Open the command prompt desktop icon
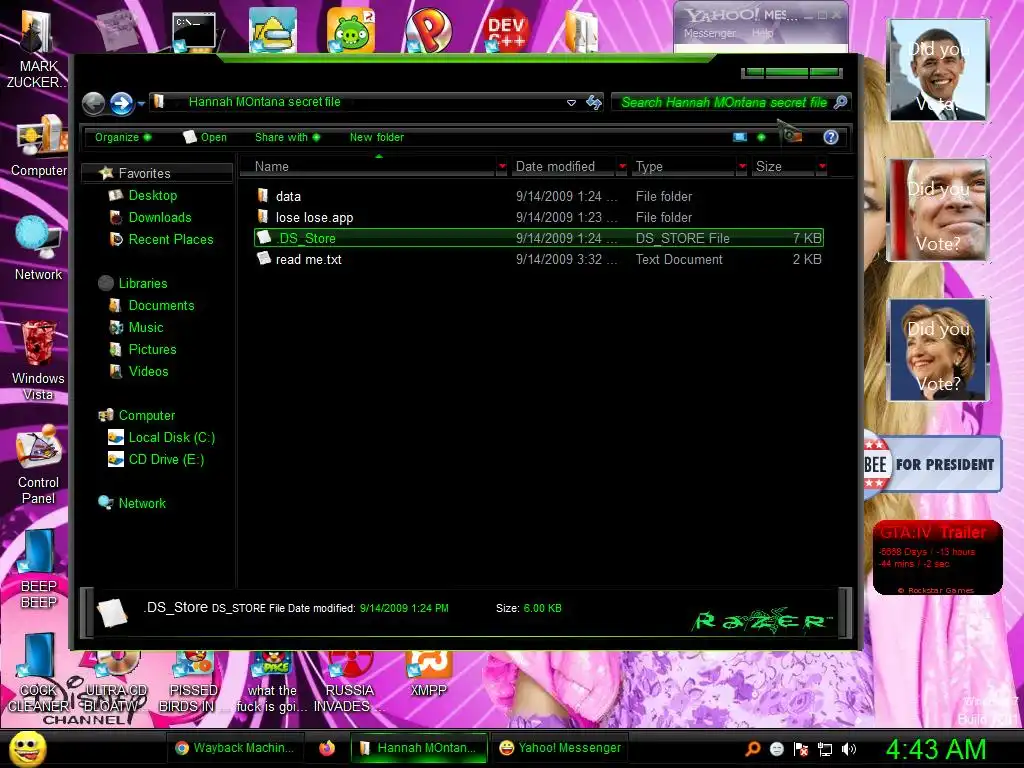The height and width of the screenshot is (768, 1024). pos(194,31)
